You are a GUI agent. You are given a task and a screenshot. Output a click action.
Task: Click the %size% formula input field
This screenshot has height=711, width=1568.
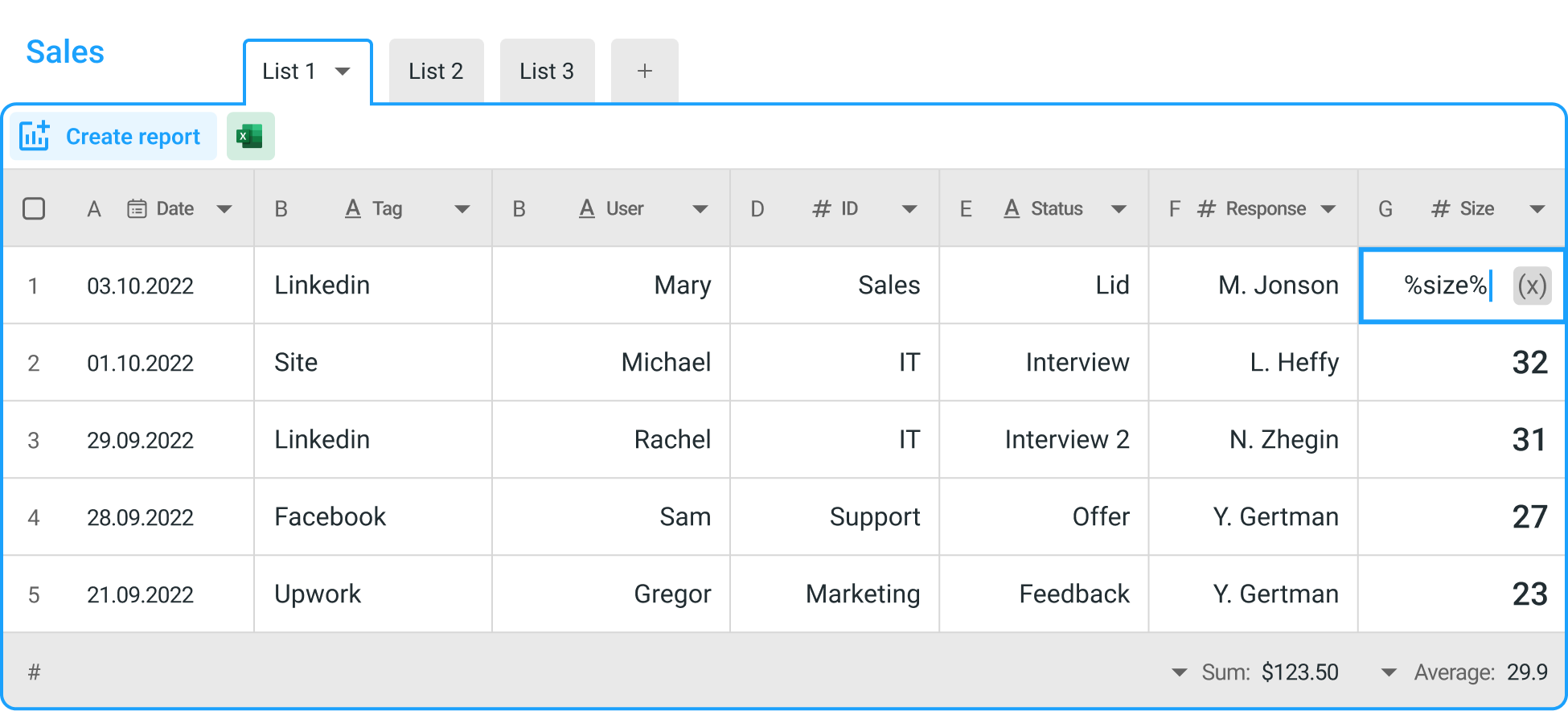[1439, 286]
